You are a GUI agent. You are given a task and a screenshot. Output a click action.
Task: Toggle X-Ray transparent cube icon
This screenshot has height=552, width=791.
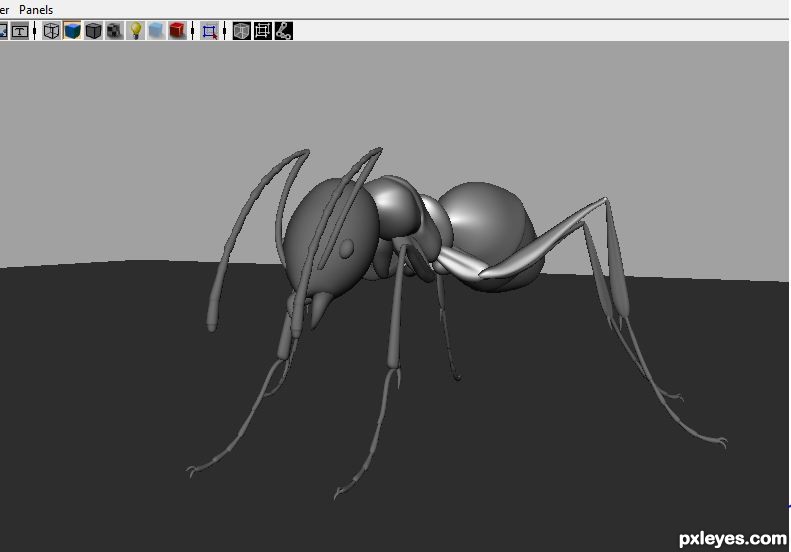242,31
